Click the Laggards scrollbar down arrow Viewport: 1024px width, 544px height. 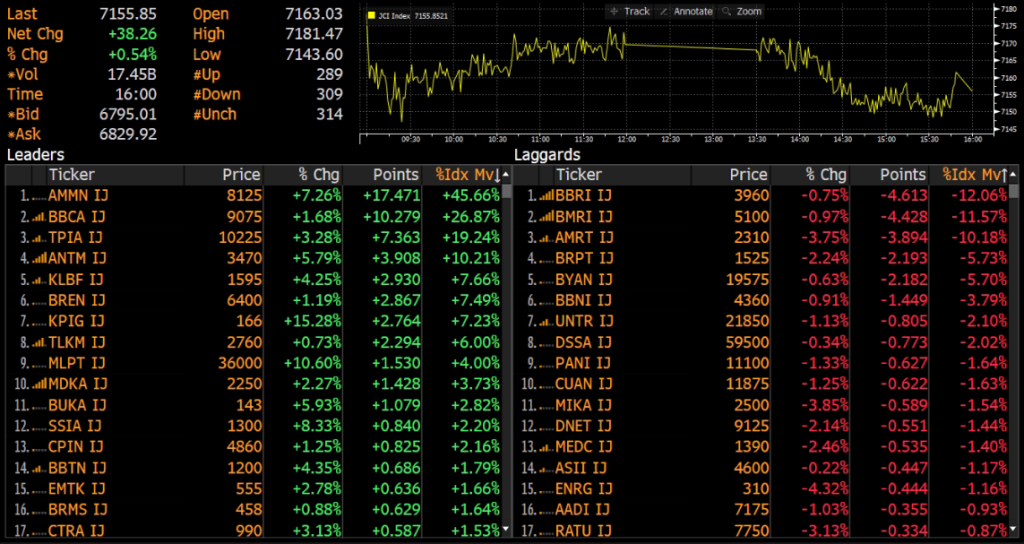click(1014, 529)
